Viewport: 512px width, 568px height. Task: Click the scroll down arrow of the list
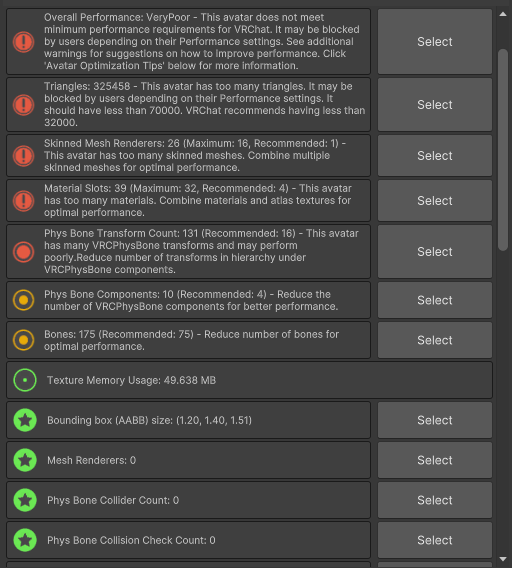[503, 559]
